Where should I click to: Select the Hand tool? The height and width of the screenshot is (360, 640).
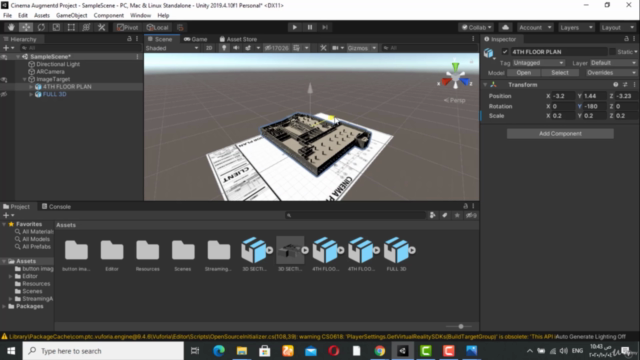pyautogui.click(x=11, y=27)
